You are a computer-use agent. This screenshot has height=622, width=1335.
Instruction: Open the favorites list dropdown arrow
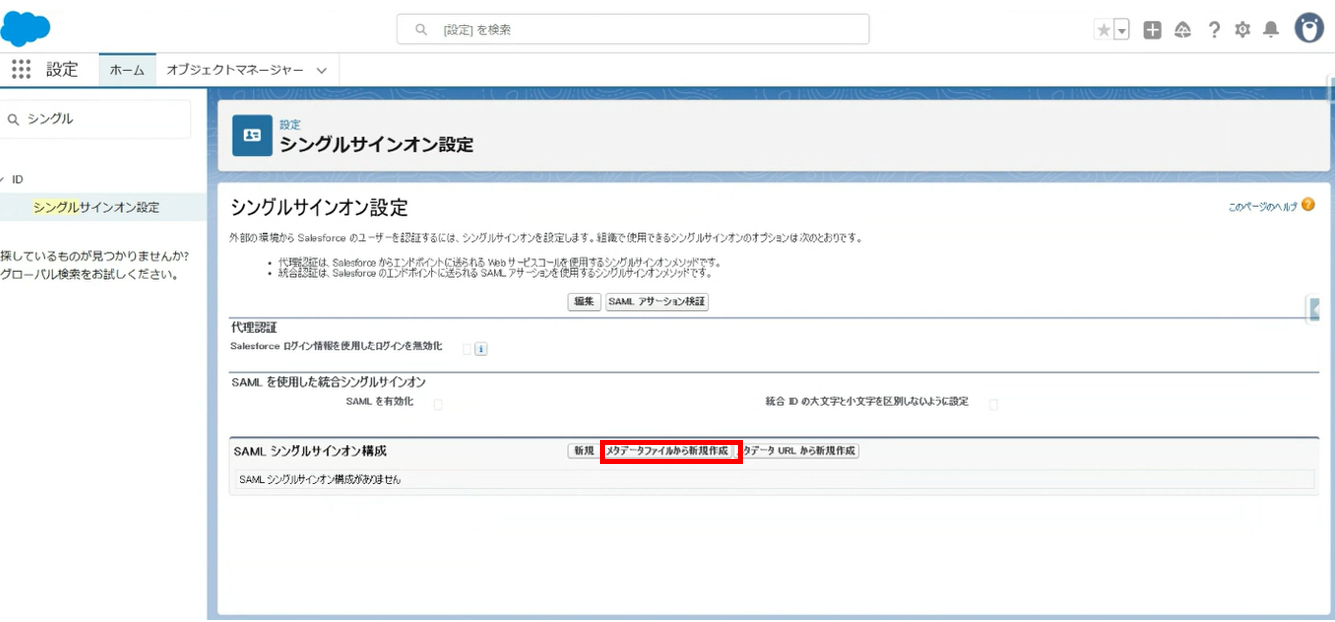(x=1122, y=31)
